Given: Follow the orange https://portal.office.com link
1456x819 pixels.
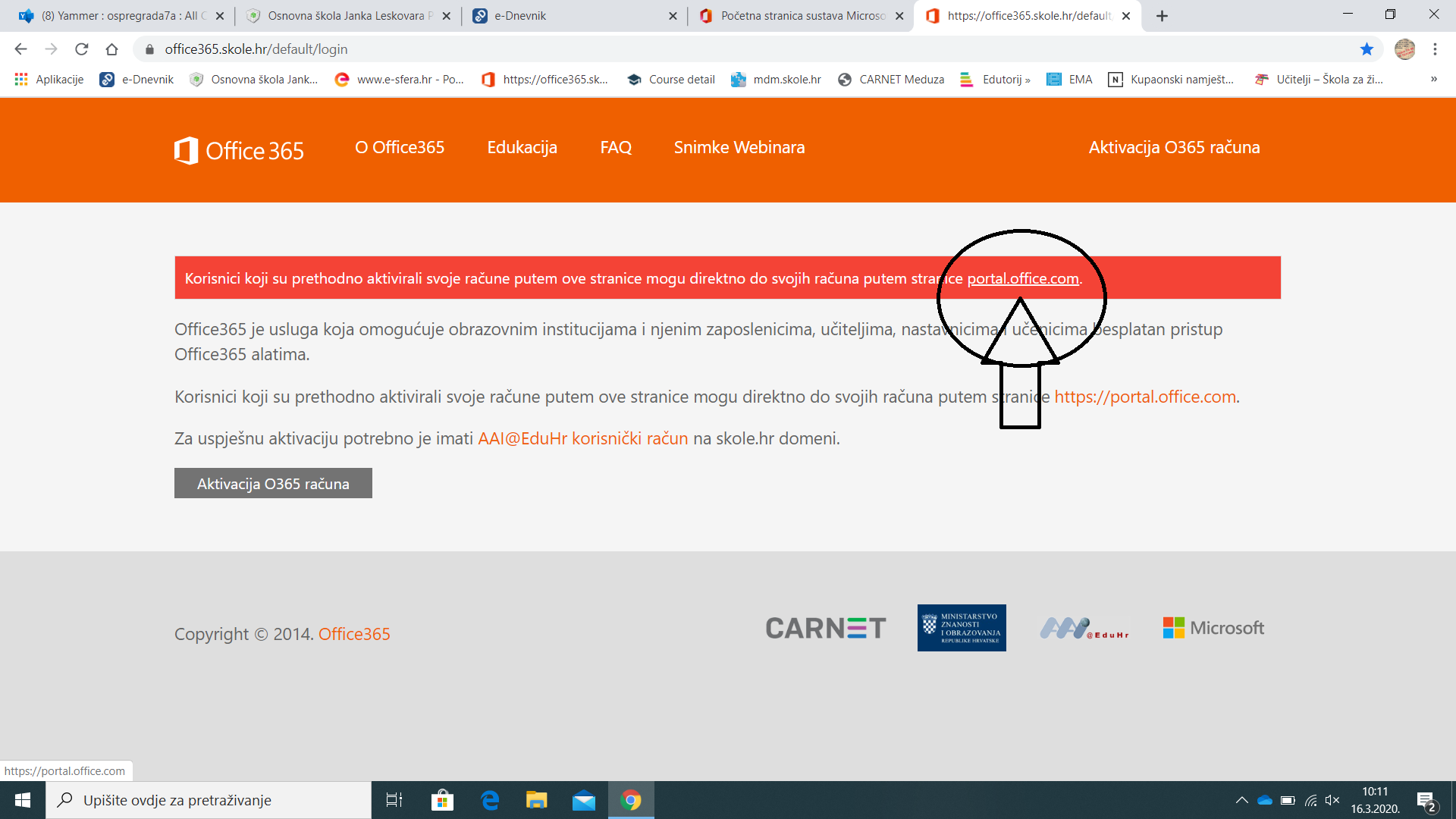Looking at the screenshot, I should (x=1144, y=397).
